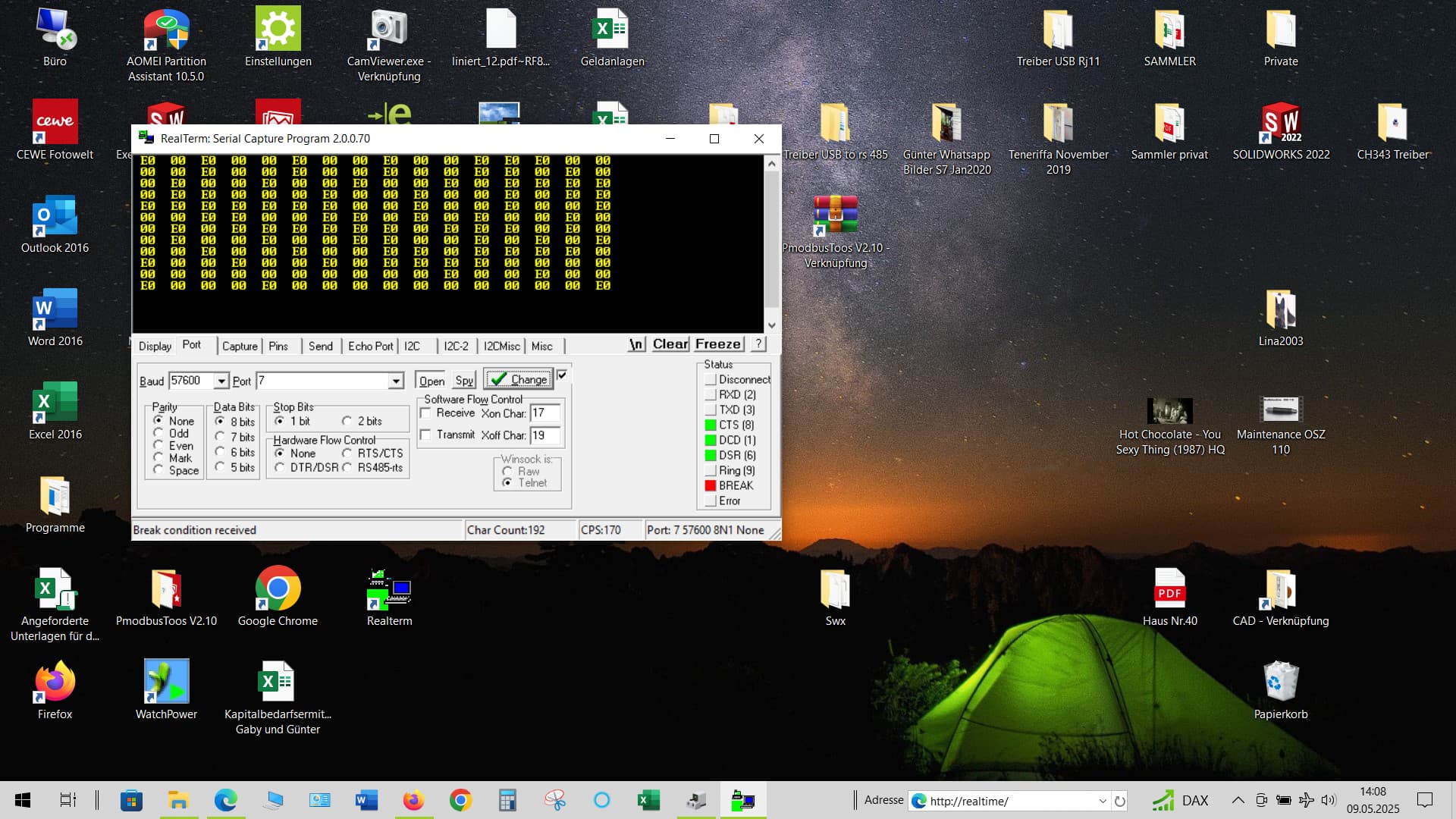Open the Misc tab
The image size is (1456, 819).
coord(541,346)
